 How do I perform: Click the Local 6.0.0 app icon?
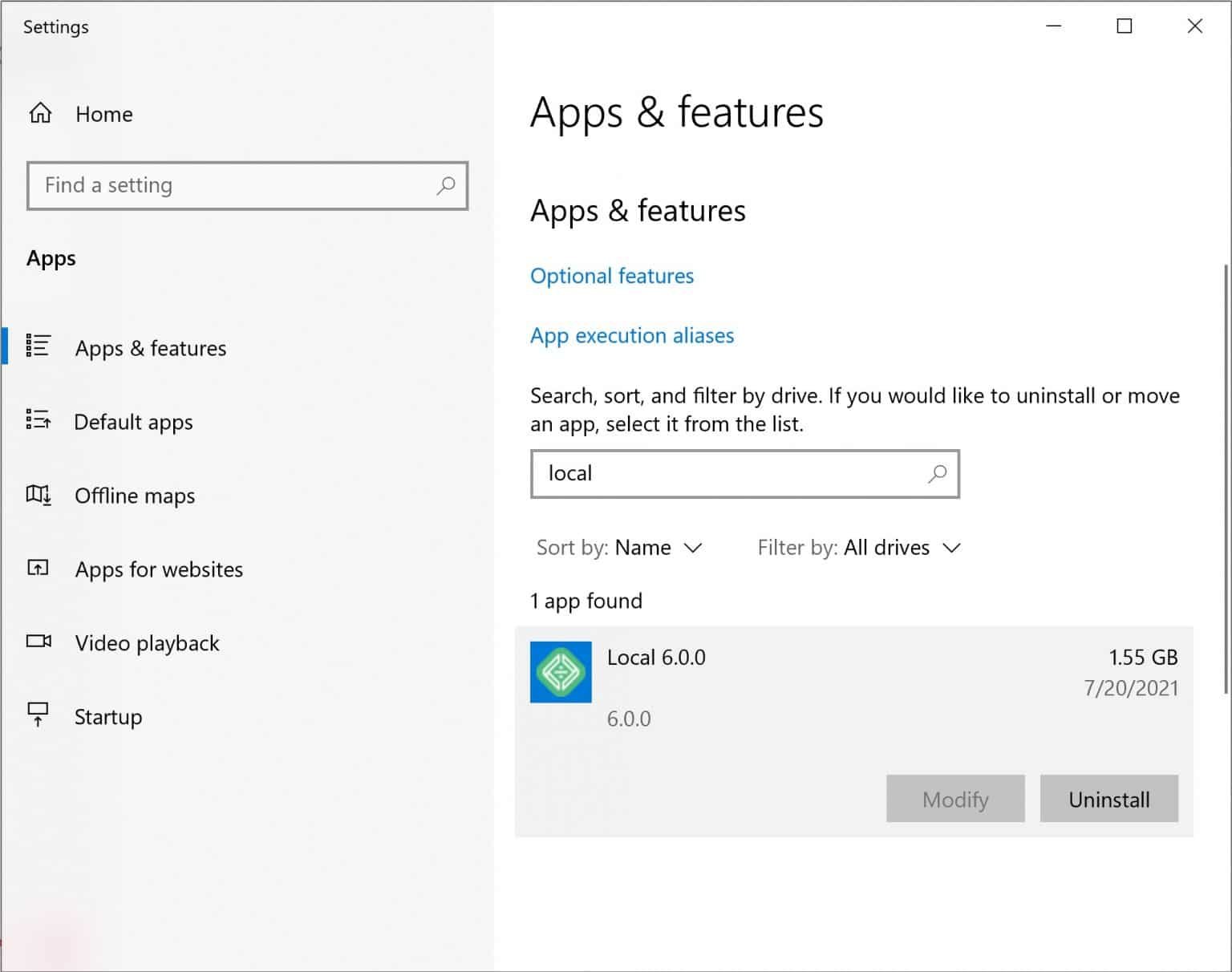[x=561, y=673]
